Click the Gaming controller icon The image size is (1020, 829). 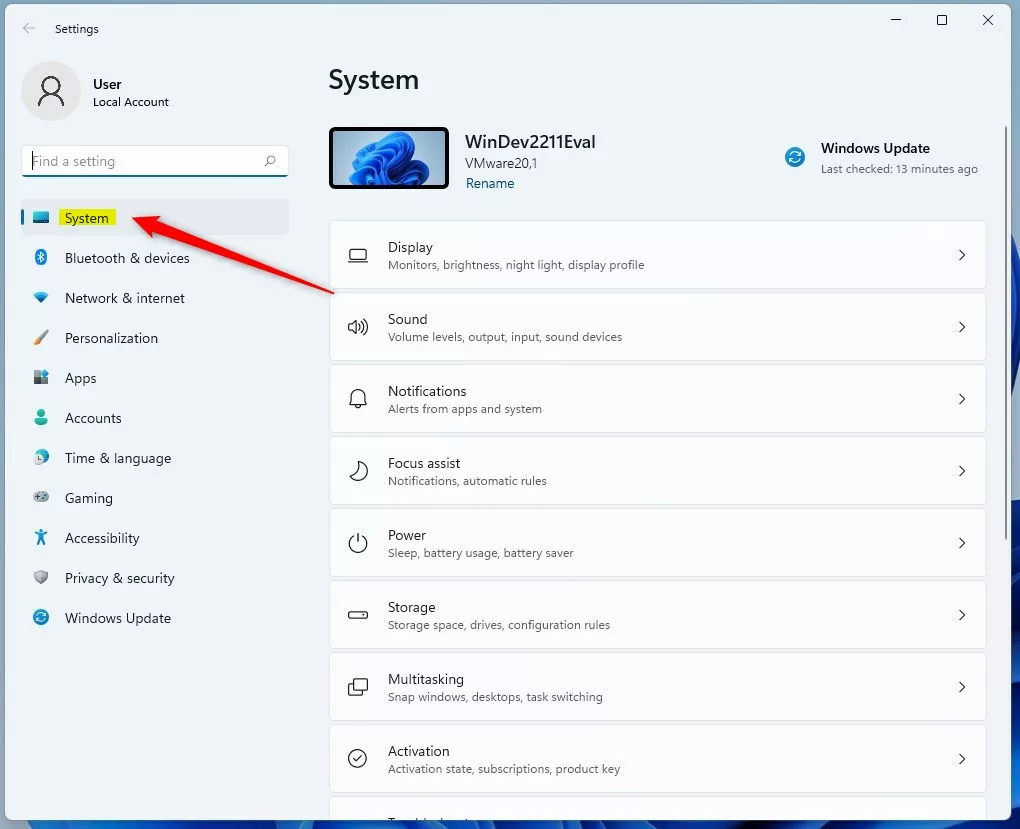tap(41, 498)
